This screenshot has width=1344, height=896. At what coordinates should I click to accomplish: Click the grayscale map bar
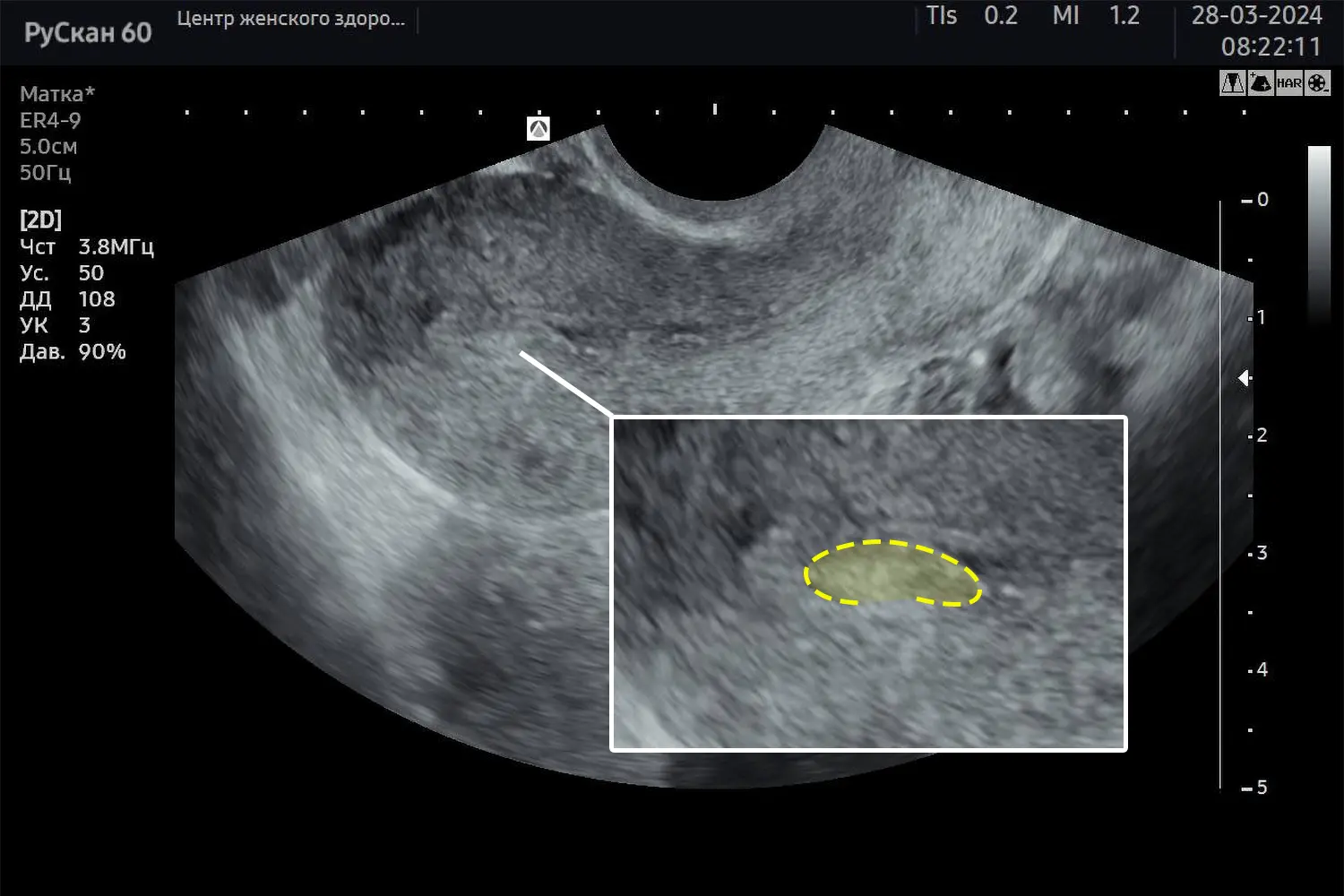point(1319,235)
